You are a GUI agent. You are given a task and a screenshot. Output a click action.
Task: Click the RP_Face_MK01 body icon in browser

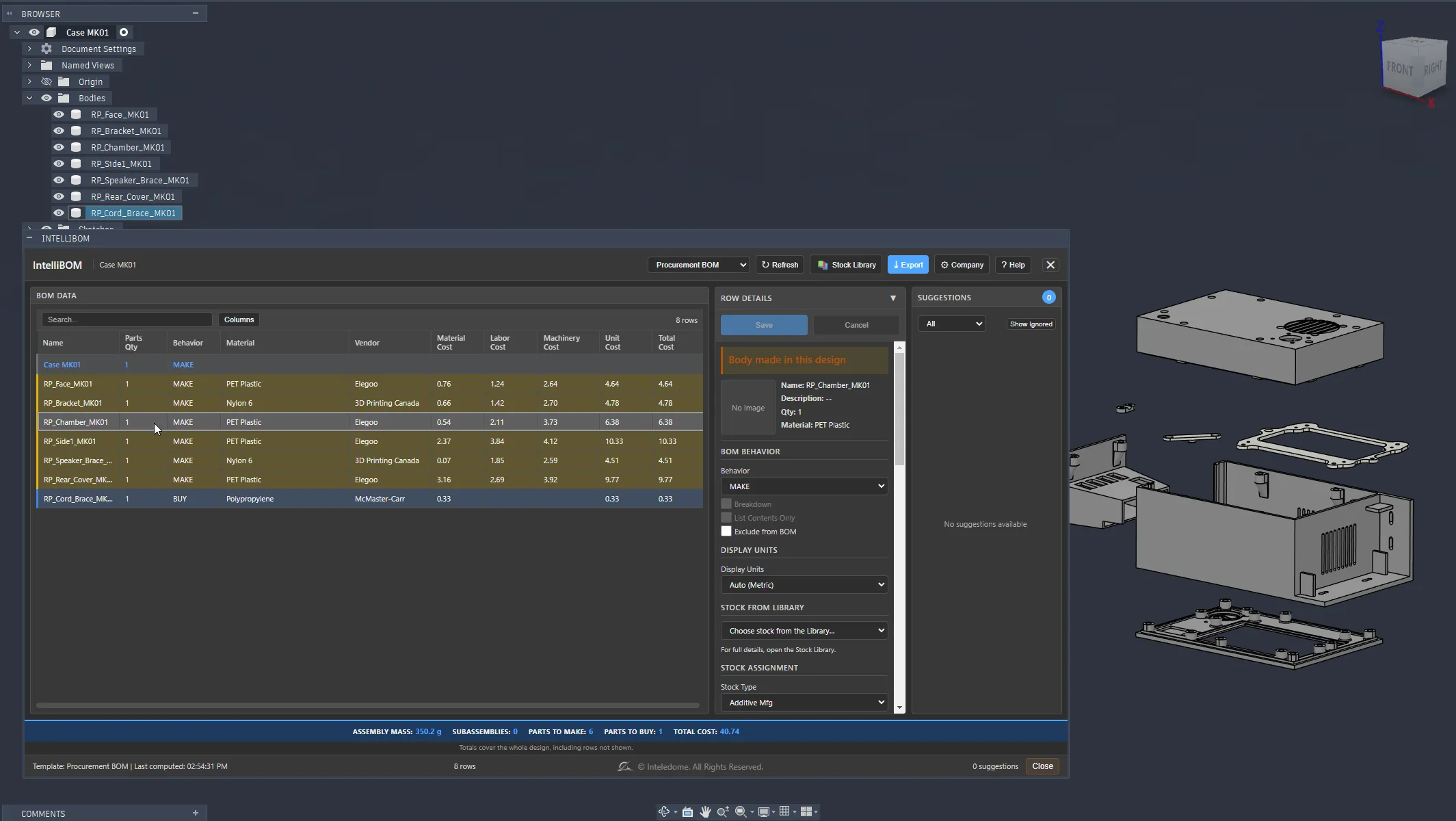click(77, 114)
